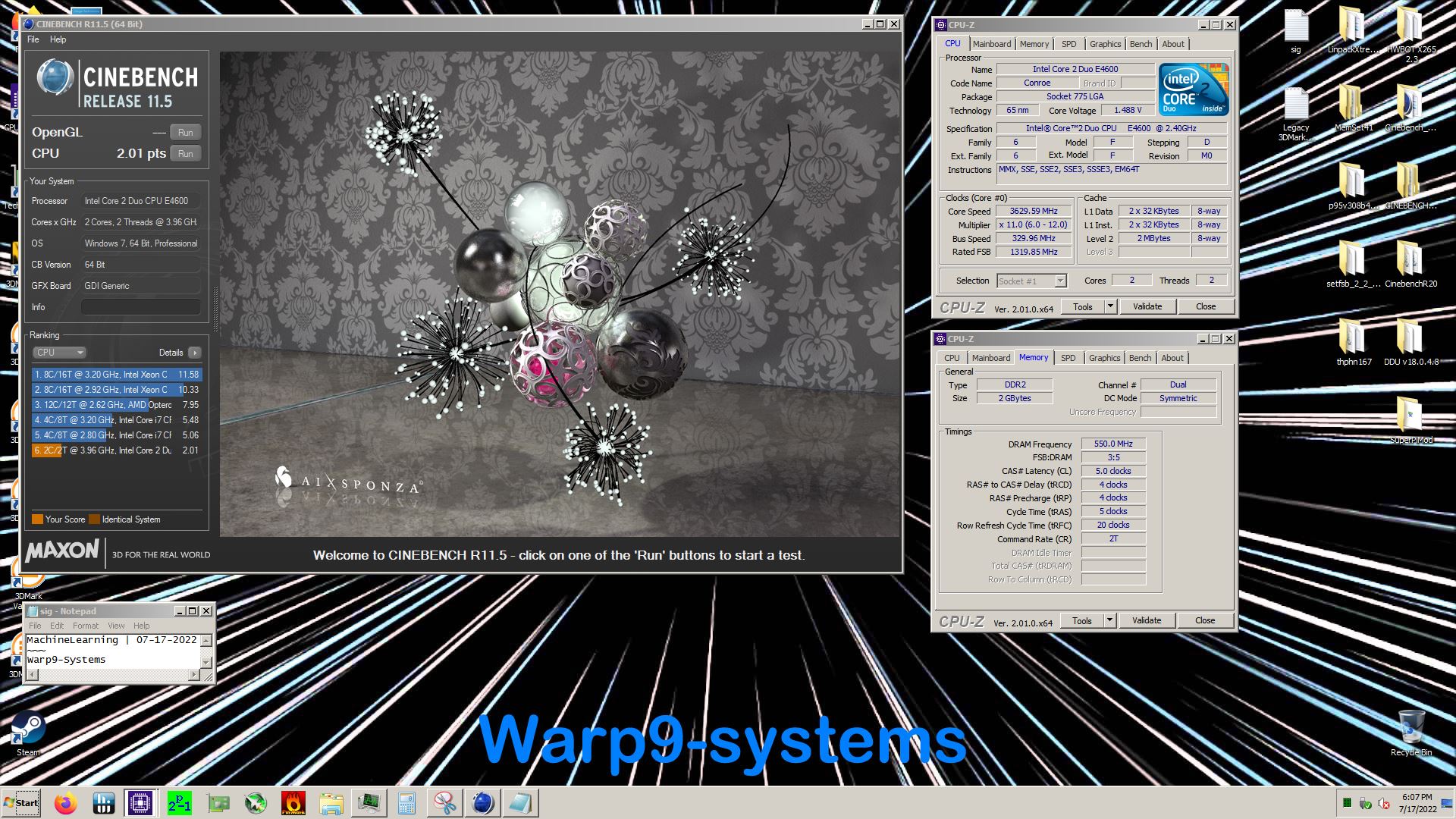Open the thphn167 desktop folder
Image resolution: width=1456 pixels, height=819 pixels.
[1354, 344]
